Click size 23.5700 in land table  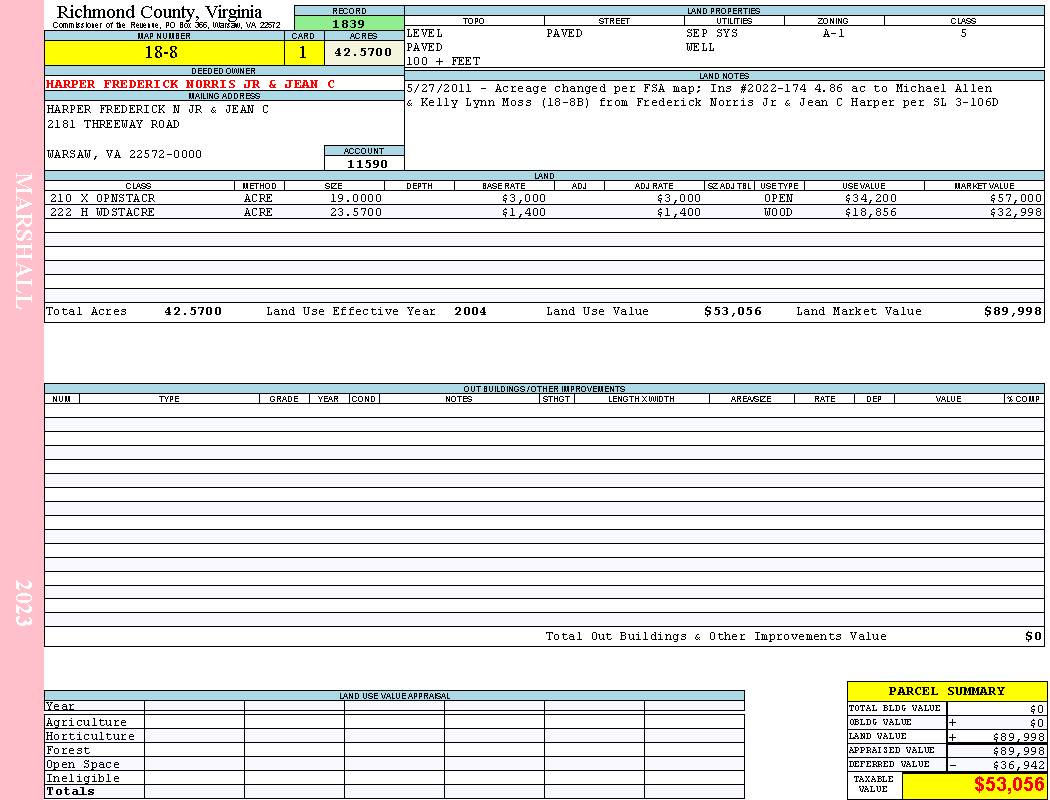click(x=356, y=212)
